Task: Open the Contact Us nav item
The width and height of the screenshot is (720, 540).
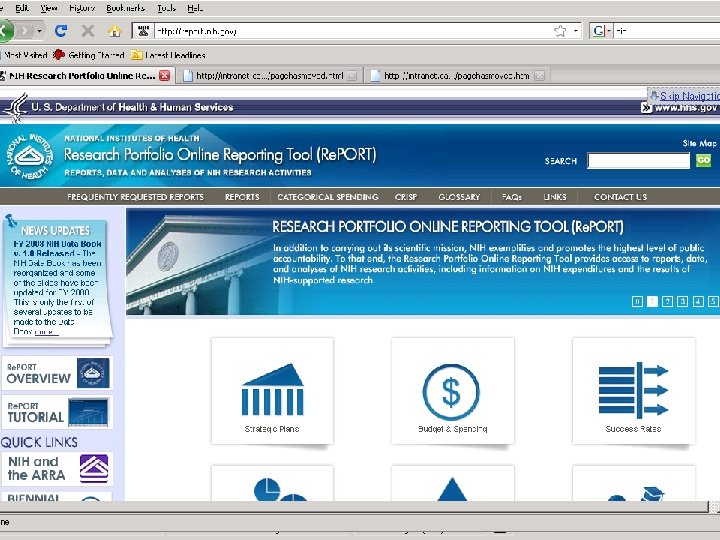Action: [x=620, y=197]
